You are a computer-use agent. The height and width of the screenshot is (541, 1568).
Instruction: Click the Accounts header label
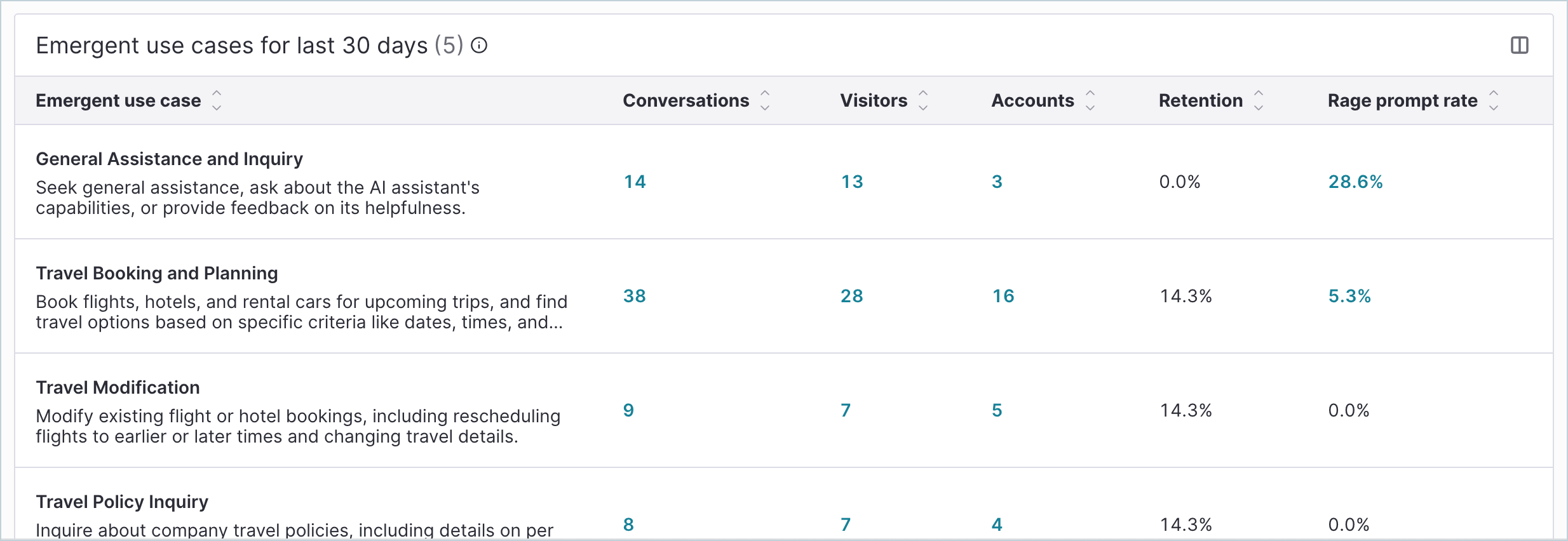coord(1033,100)
